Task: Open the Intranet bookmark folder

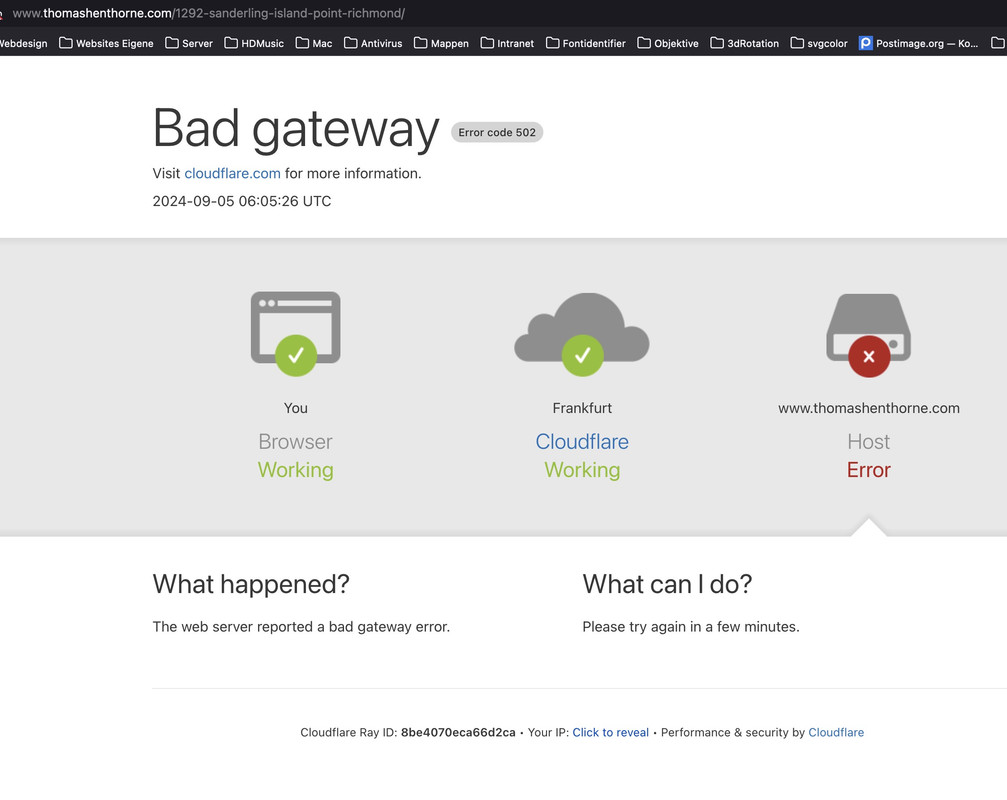Action: [x=507, y=43]
